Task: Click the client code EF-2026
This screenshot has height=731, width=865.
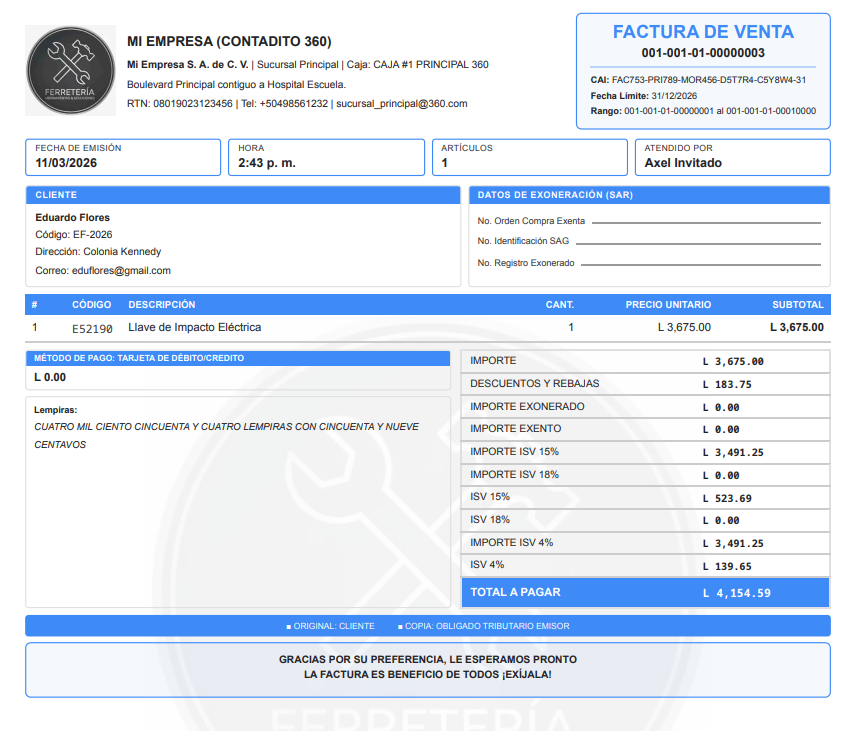Action: coord(74,234)
